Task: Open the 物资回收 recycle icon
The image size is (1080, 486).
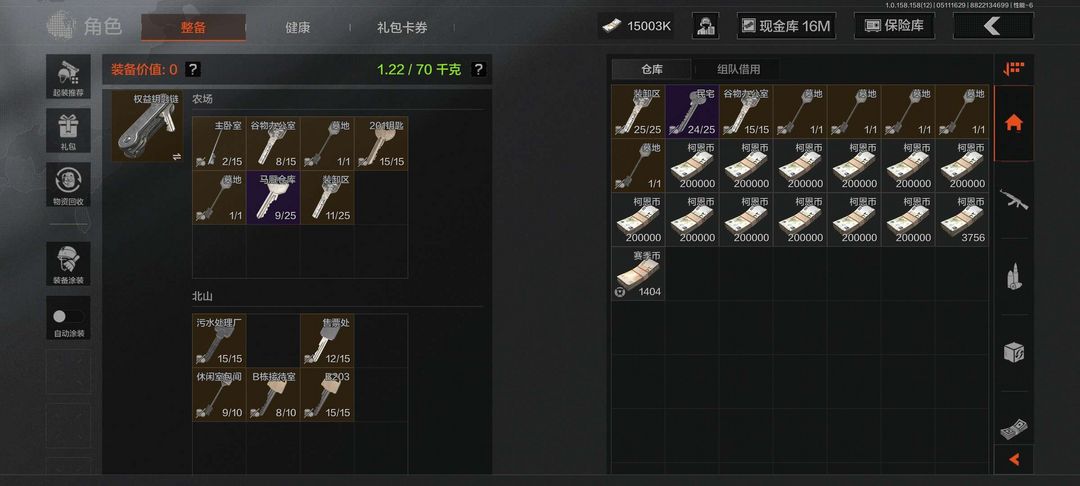Action: (68, 184)
